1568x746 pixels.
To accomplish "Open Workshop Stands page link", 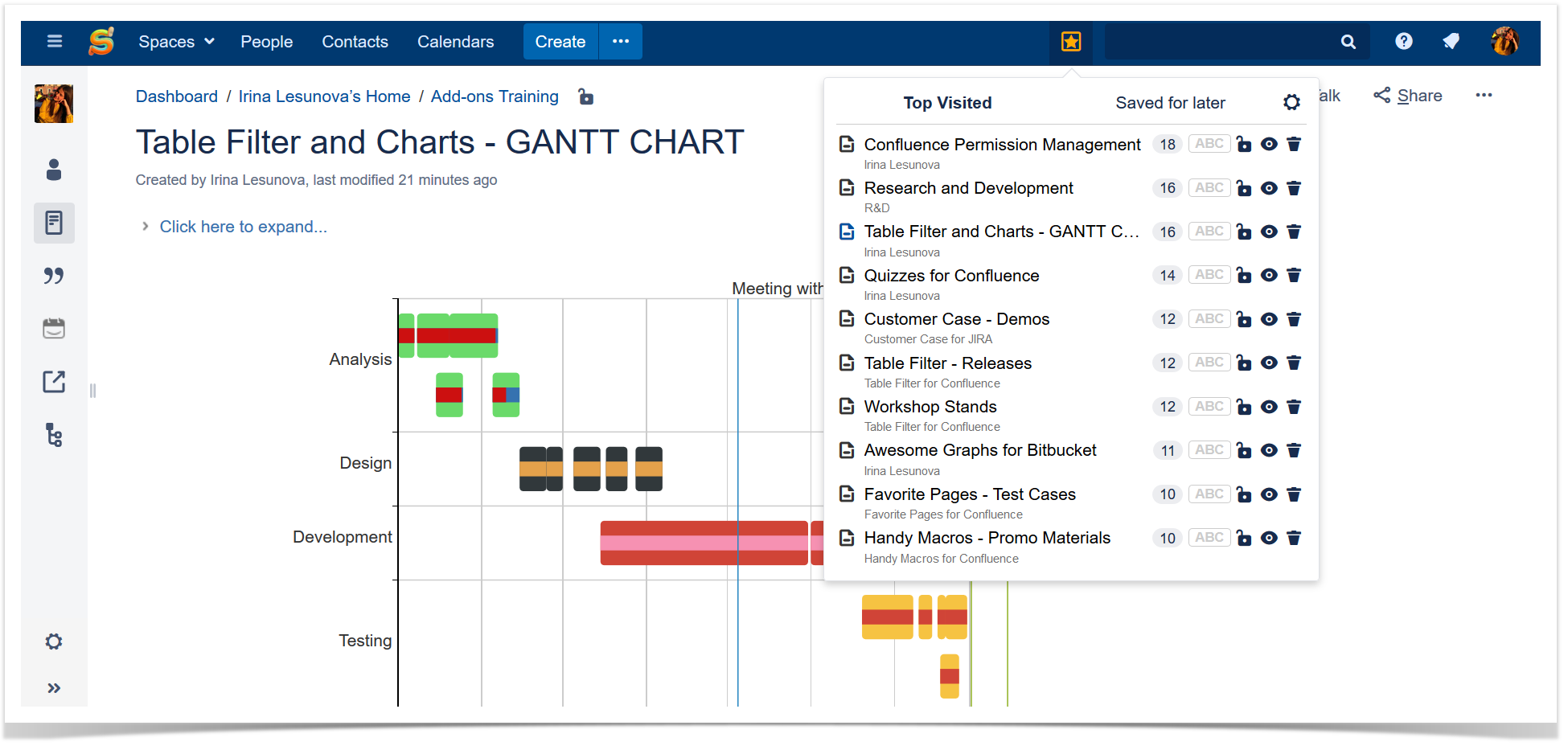I will (x=930, y=407).
